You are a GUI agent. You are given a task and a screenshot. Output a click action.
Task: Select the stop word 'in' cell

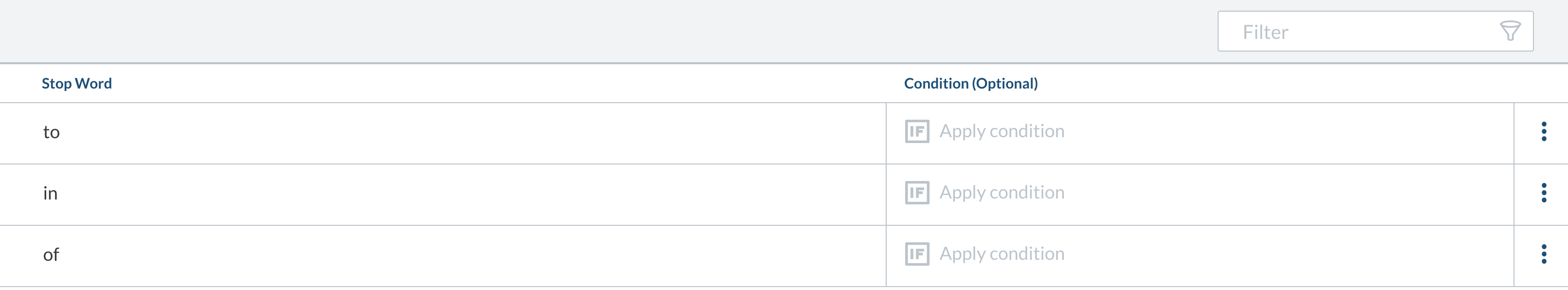(x=442, y=195)
